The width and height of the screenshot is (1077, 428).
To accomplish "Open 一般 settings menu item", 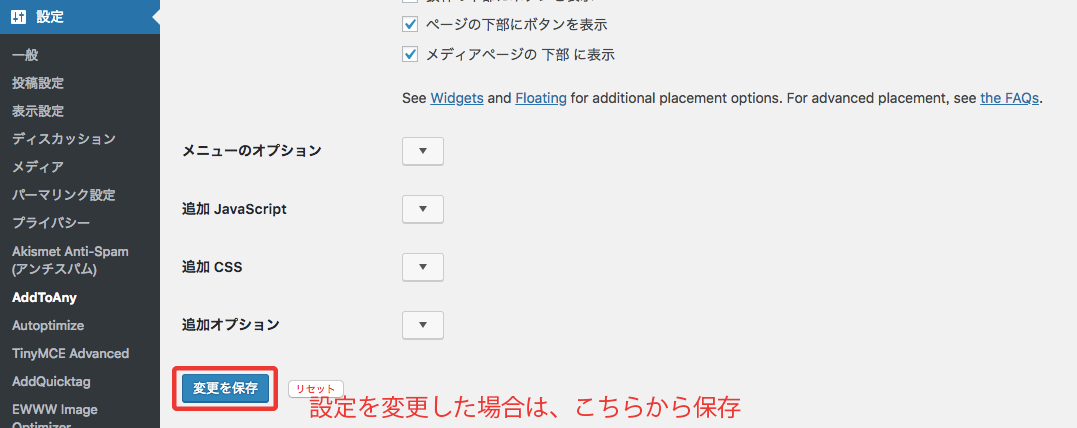I will [26, 55].
